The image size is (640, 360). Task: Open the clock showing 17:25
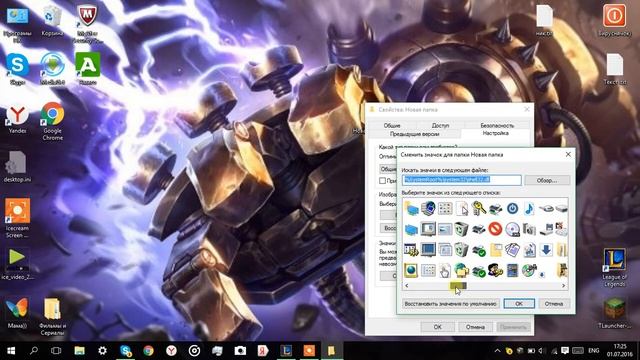pyautogui.click(x=620, y=351)
